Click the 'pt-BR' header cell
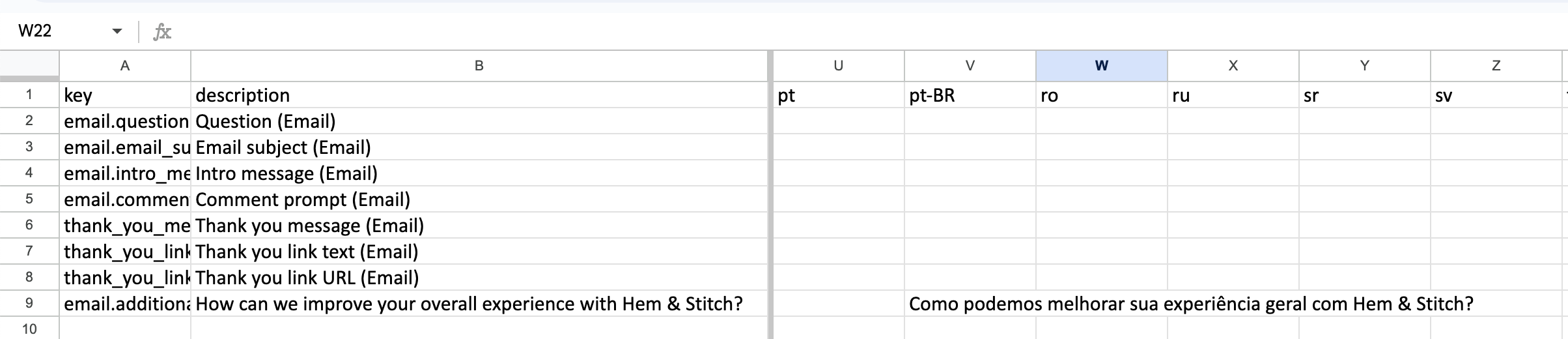The height and width of the screenshot is (339, 1568). 970,95
